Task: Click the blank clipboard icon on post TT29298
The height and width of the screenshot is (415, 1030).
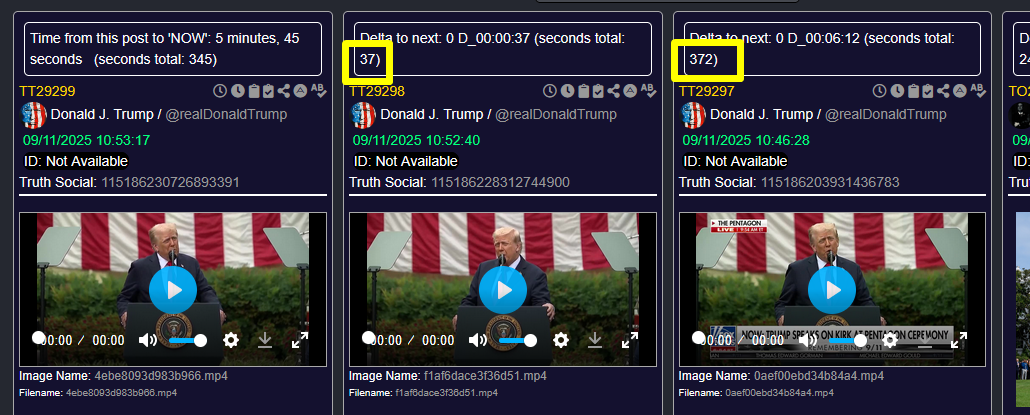Action: (583, 91)
